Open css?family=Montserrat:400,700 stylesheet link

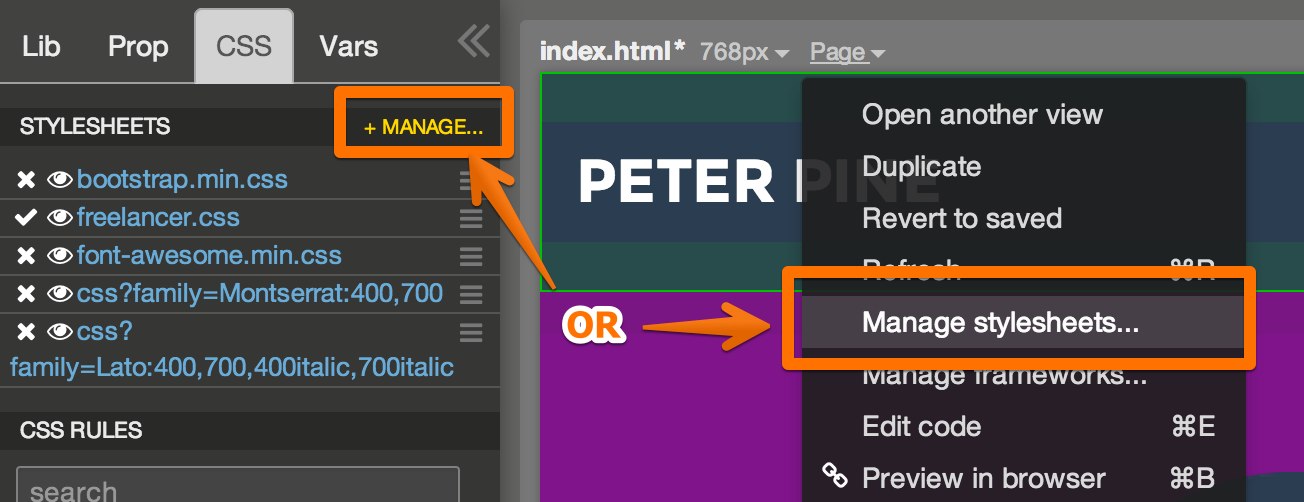pyautogui.click(x=260, y=293)
